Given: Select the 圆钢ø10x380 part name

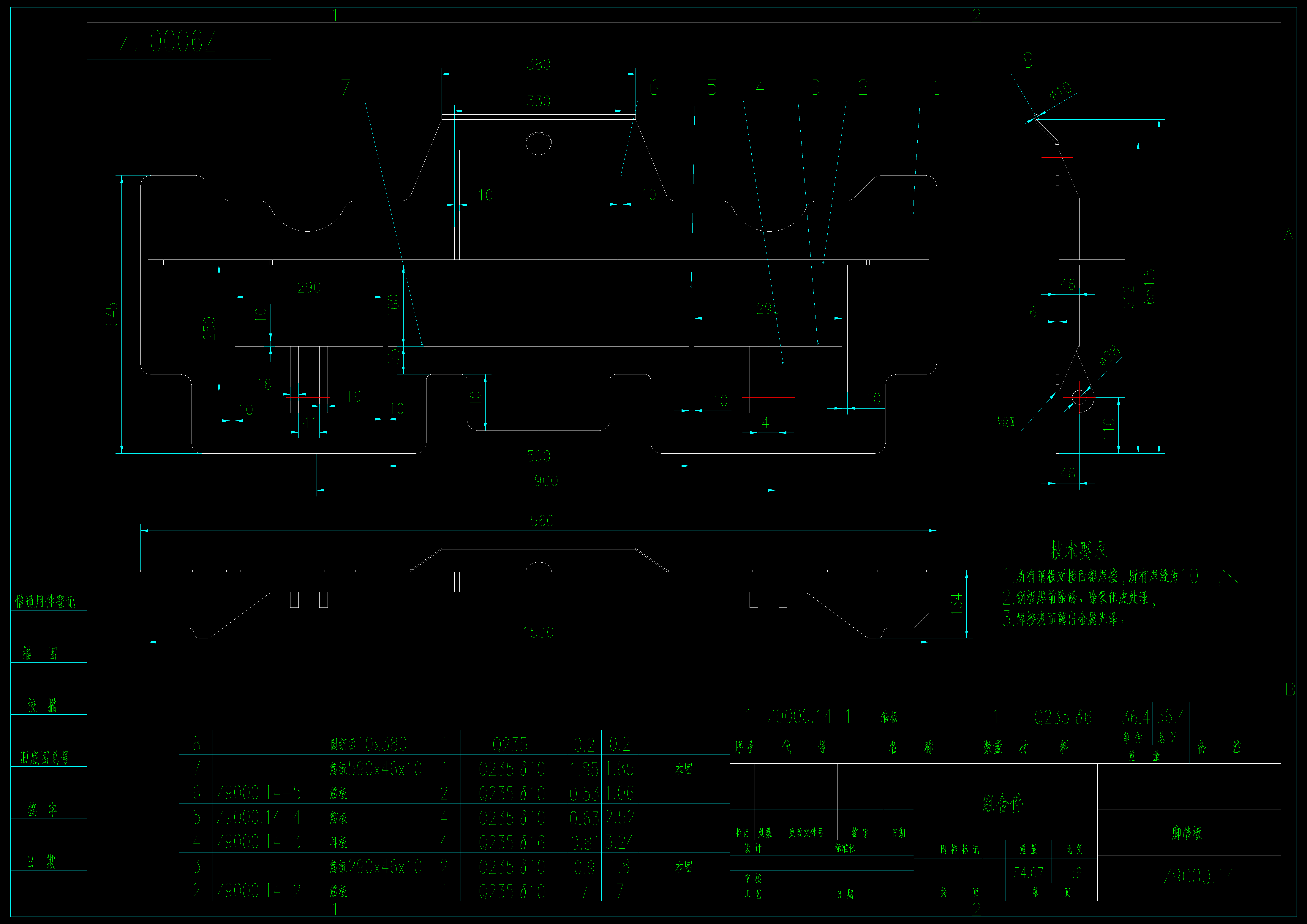Looking at the screenshot, I should [x=368, y=744].
